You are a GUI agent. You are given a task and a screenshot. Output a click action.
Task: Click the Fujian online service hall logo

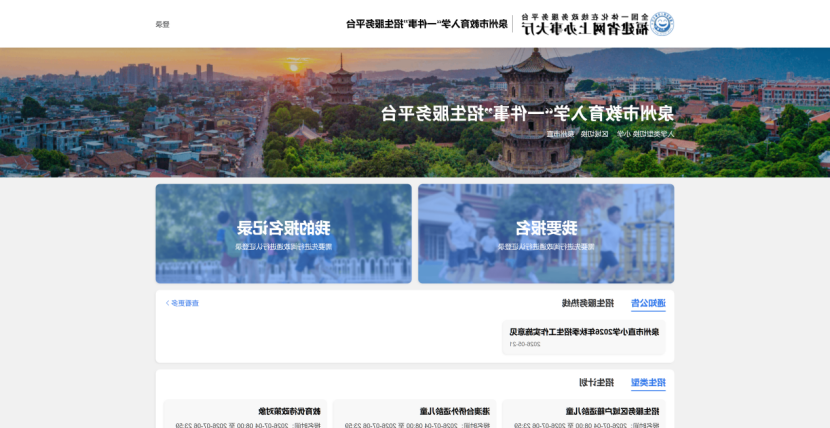pyautogui.click(x=597, y=24)
